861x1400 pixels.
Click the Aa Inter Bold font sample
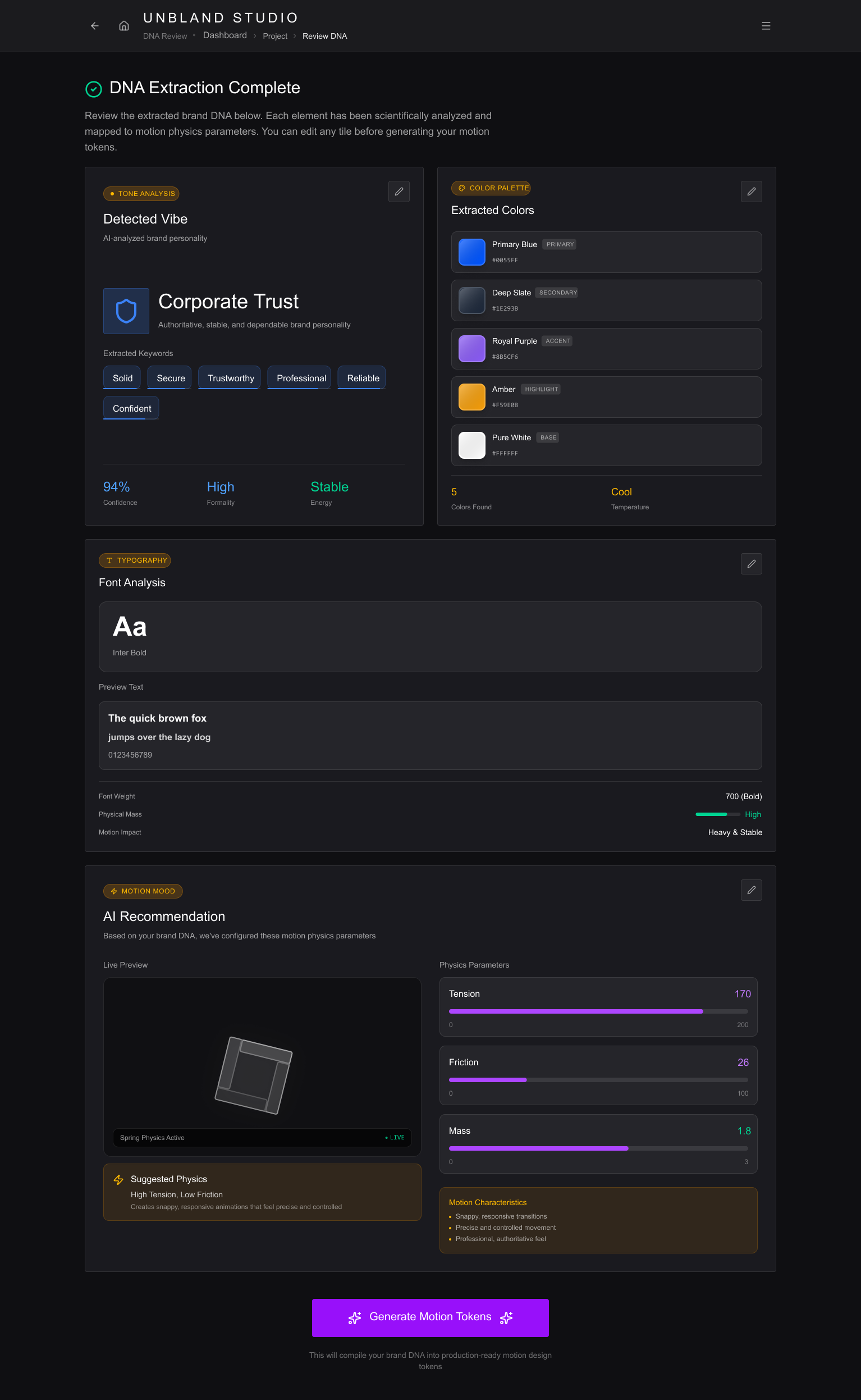coord(430,637)
